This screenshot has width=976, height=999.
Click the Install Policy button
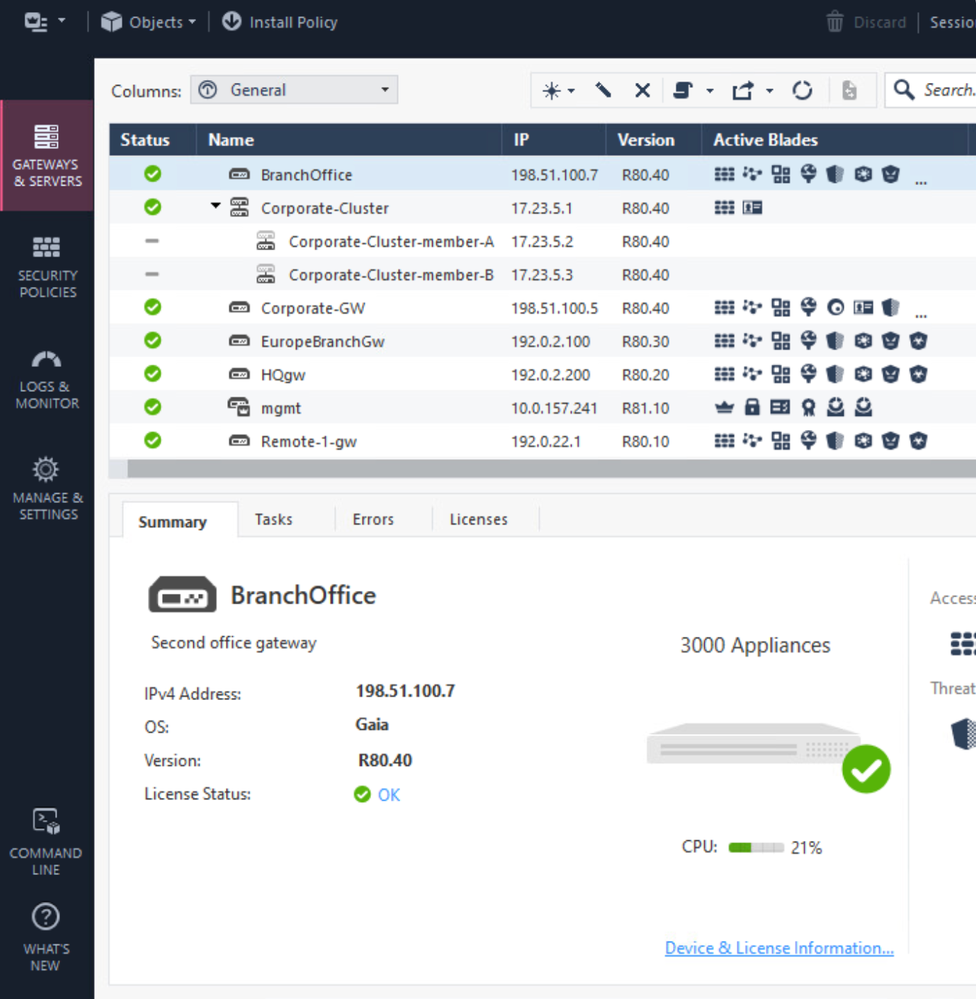[280, 22]
